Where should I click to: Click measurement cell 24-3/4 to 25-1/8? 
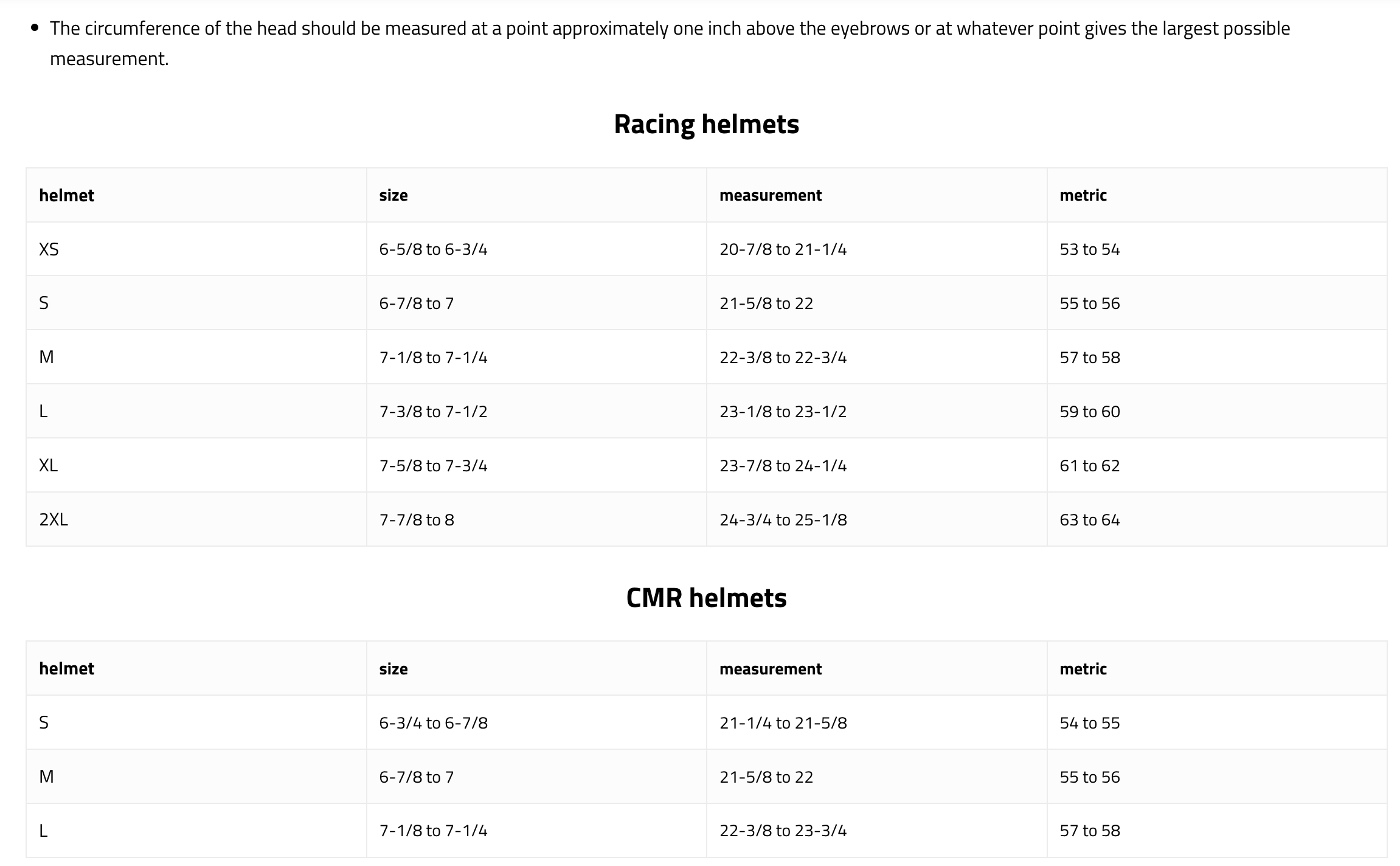point(877,519)
